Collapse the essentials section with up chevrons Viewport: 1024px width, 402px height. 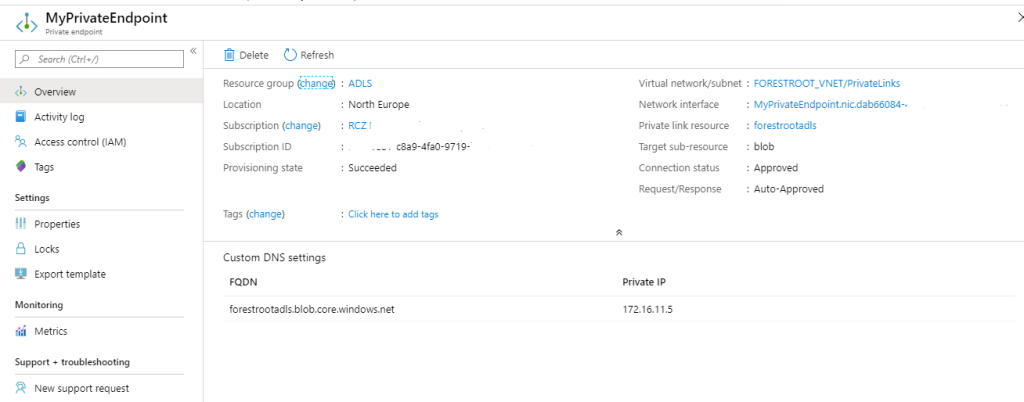619,232
